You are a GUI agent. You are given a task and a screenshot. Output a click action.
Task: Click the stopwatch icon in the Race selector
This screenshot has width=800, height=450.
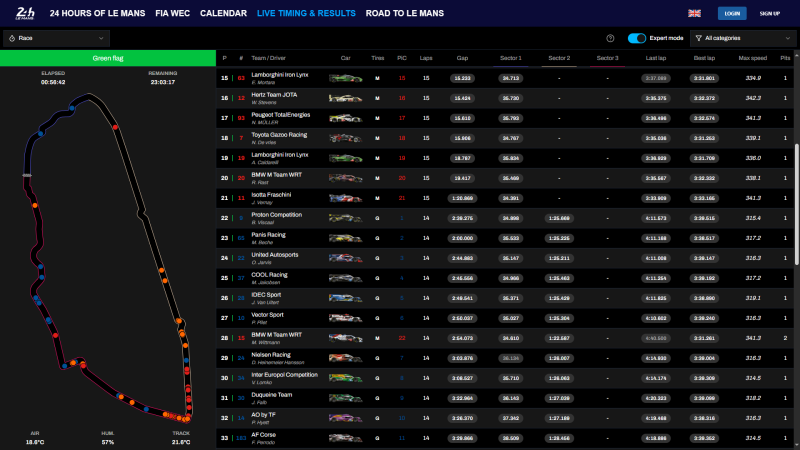point(12,38)
